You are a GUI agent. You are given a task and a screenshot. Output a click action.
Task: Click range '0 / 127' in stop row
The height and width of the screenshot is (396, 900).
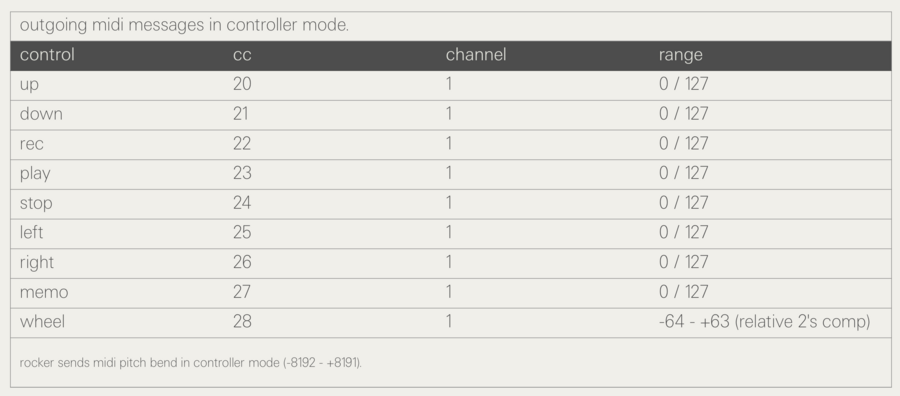click(684, 203)
